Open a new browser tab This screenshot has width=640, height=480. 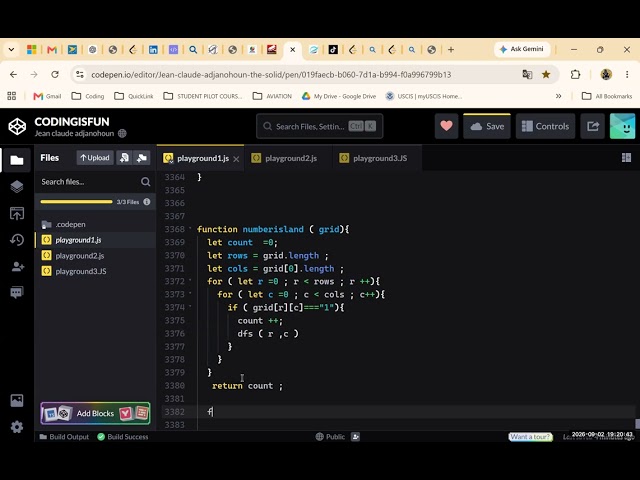pyautogui.click(x=451, y=49)
